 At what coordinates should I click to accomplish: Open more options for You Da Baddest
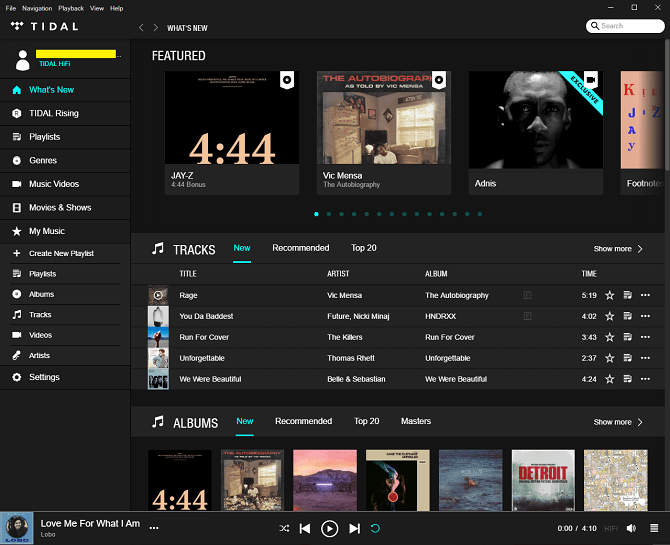point(645,316)
